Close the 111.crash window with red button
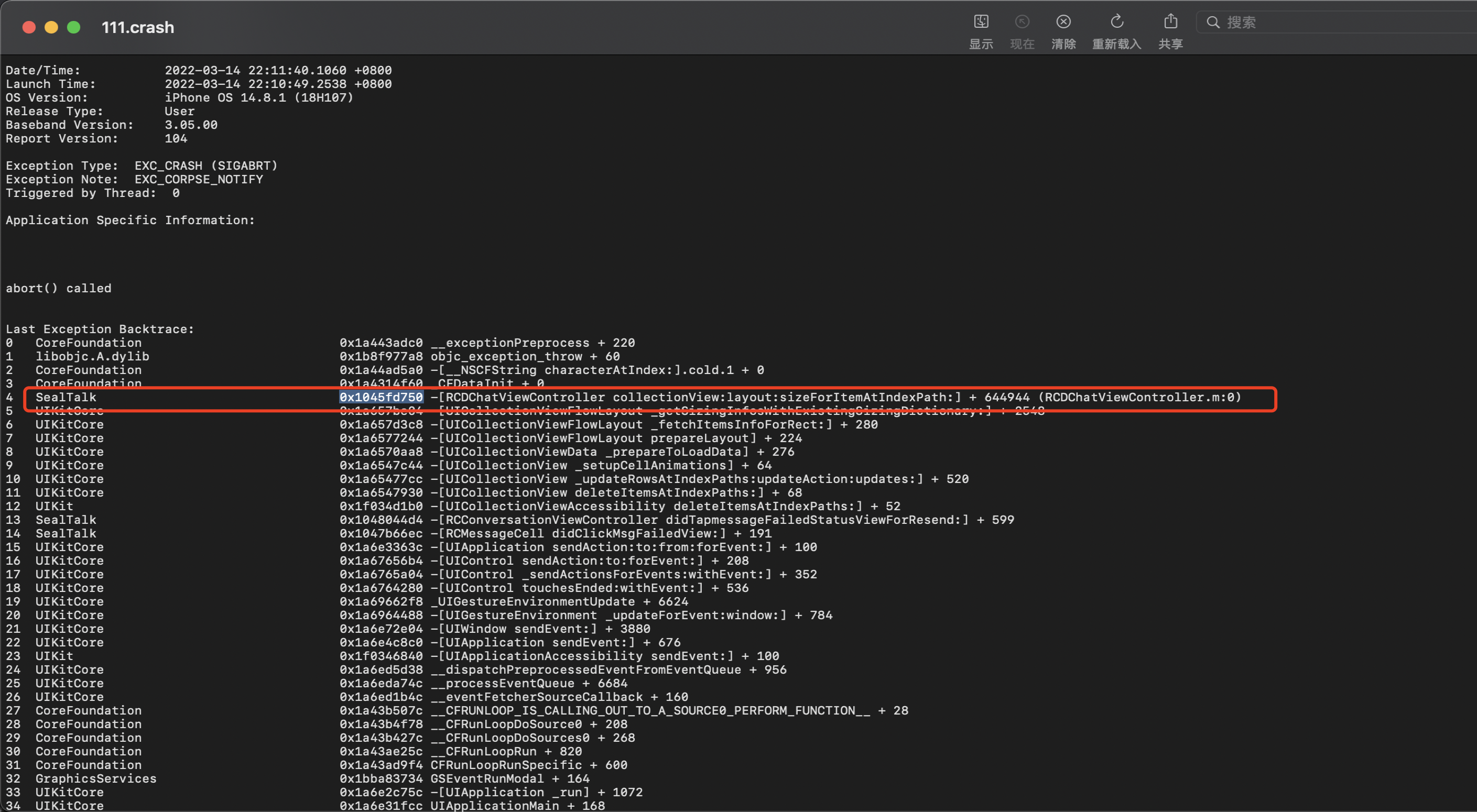This screenshot has width=1477, height=812. pos(29,28)
